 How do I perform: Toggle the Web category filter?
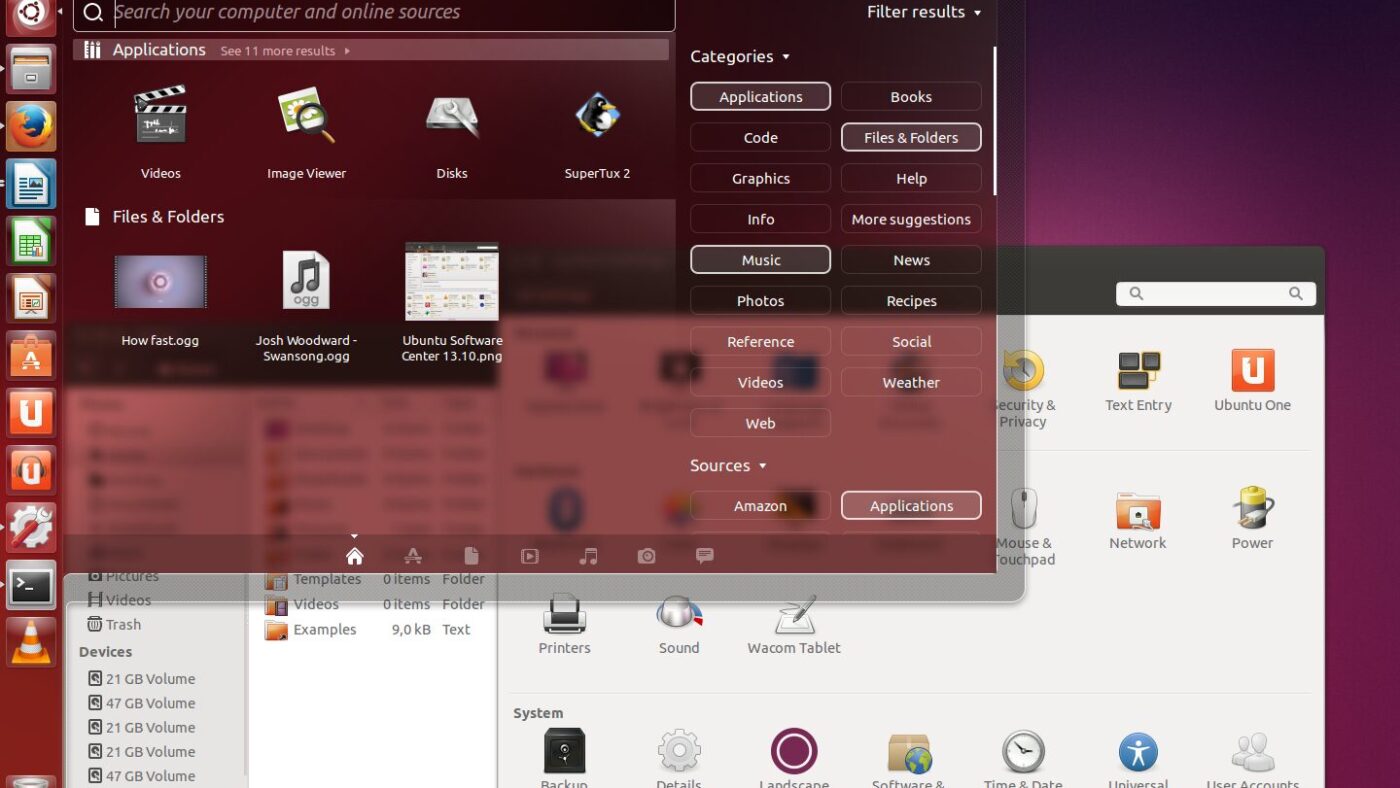click(x=760, y=423)
